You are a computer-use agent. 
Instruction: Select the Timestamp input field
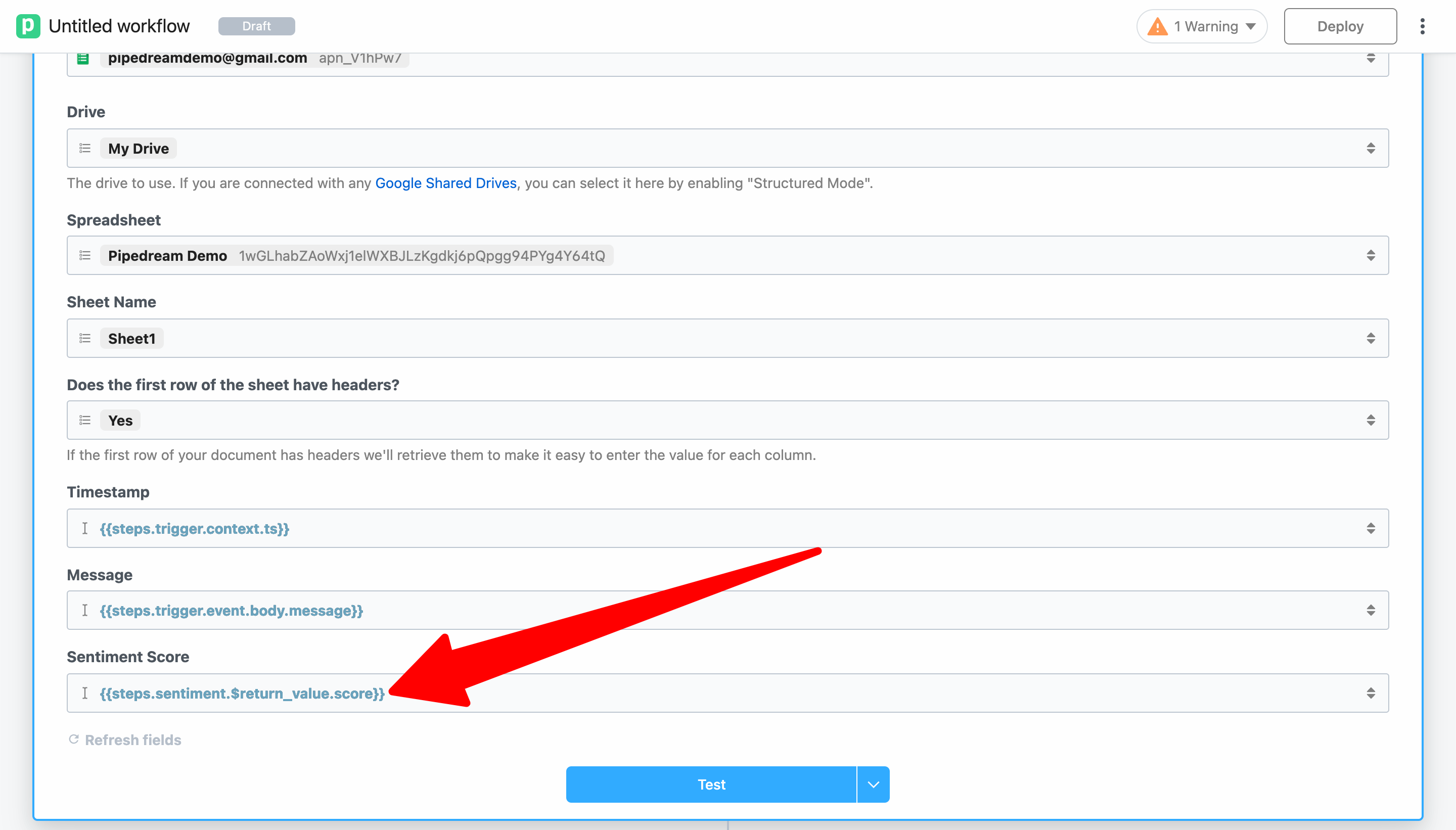tap(728, 528)
